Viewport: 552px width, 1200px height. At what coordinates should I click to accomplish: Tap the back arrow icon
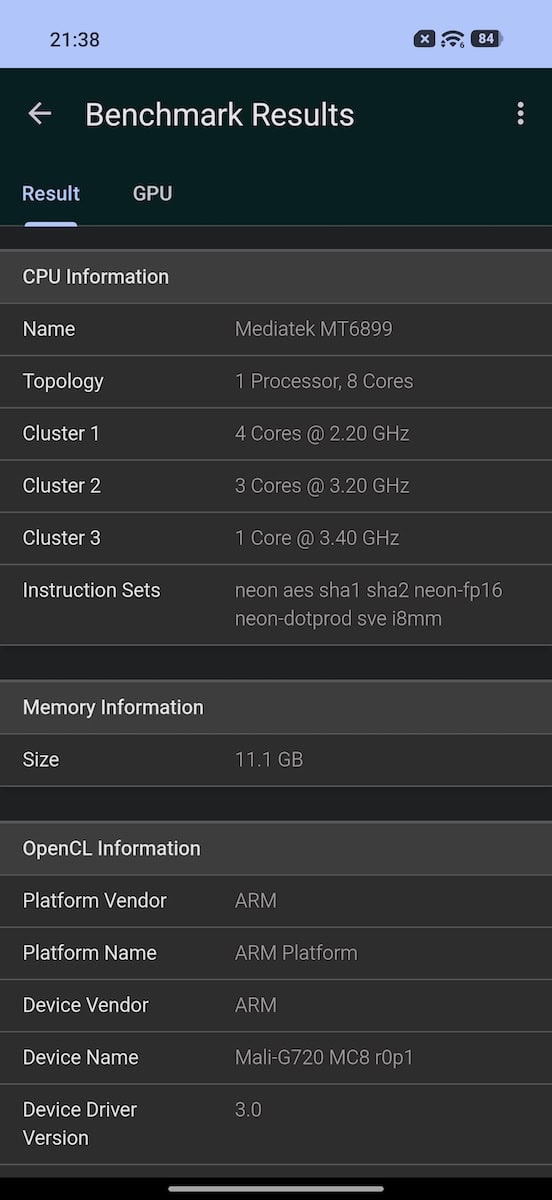[39, 114]
